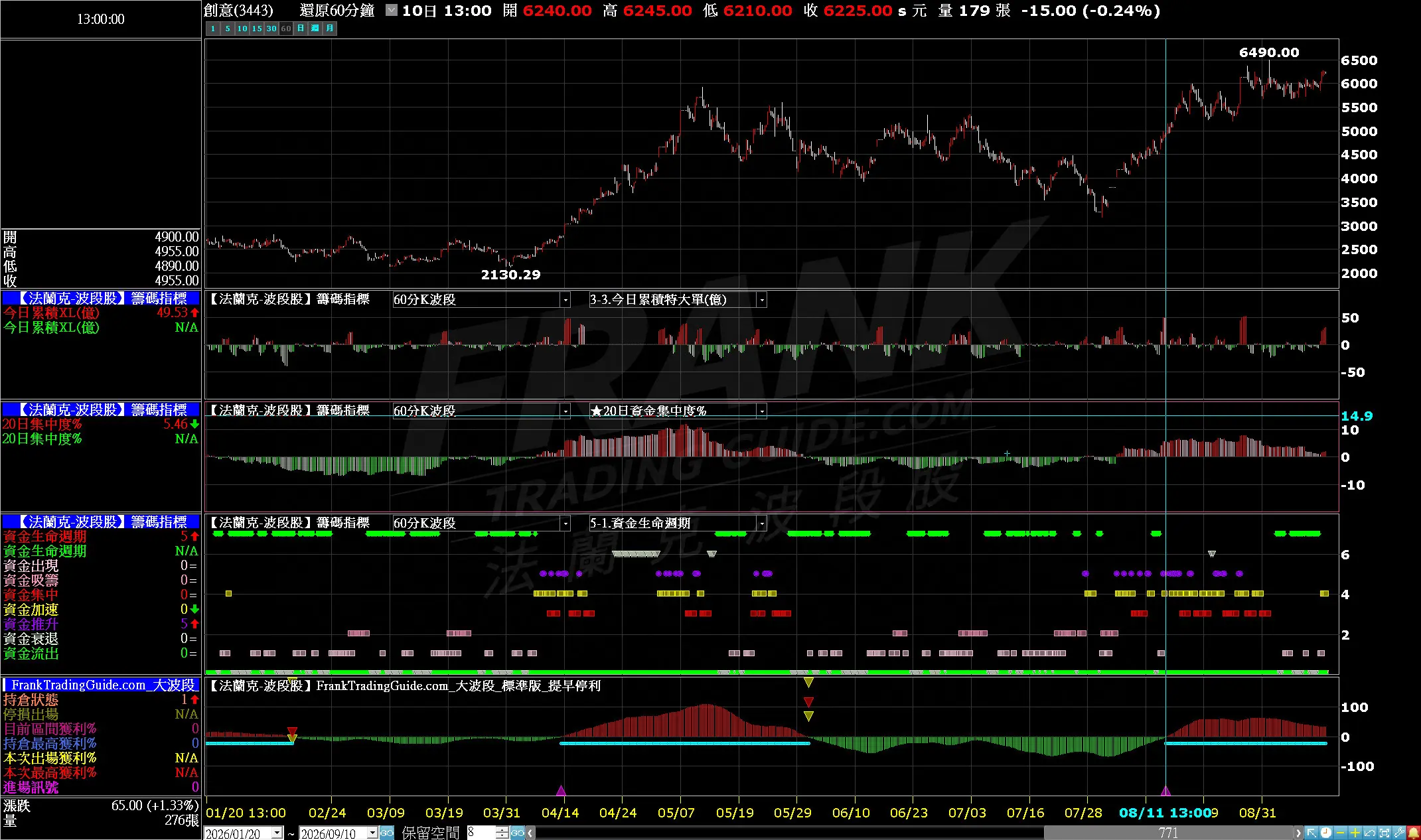Open the start date 2026/01/20 dropdown
The image size is (1421, 840).
point(277,833)
